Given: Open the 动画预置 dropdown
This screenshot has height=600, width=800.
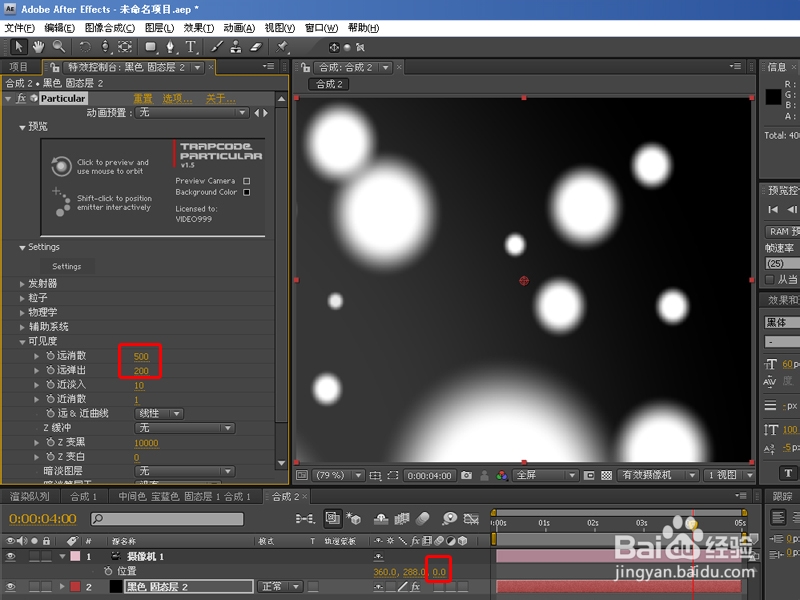Looking at the screenshot, I should (x=192, y=113).
